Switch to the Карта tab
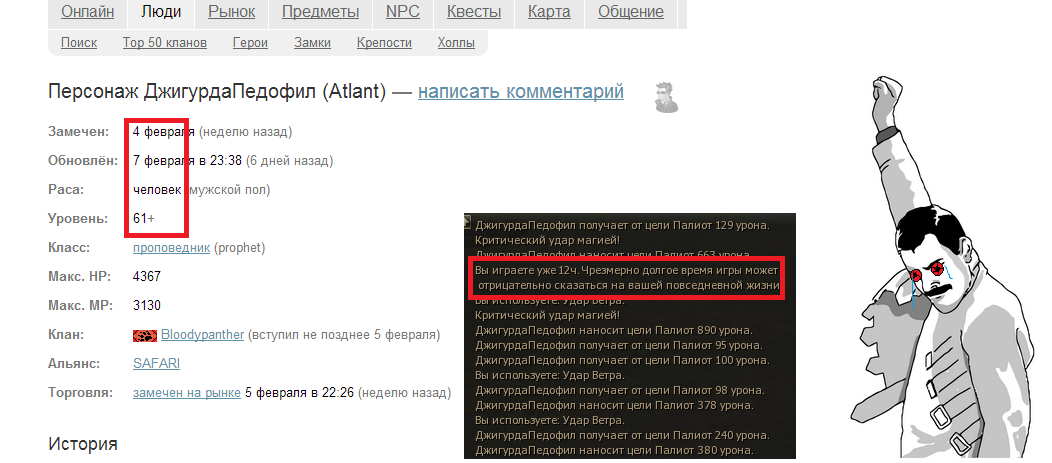Image resolution: width=1052 pixels, height=463 pixels. pyautogui.click(x=549, y=11)
